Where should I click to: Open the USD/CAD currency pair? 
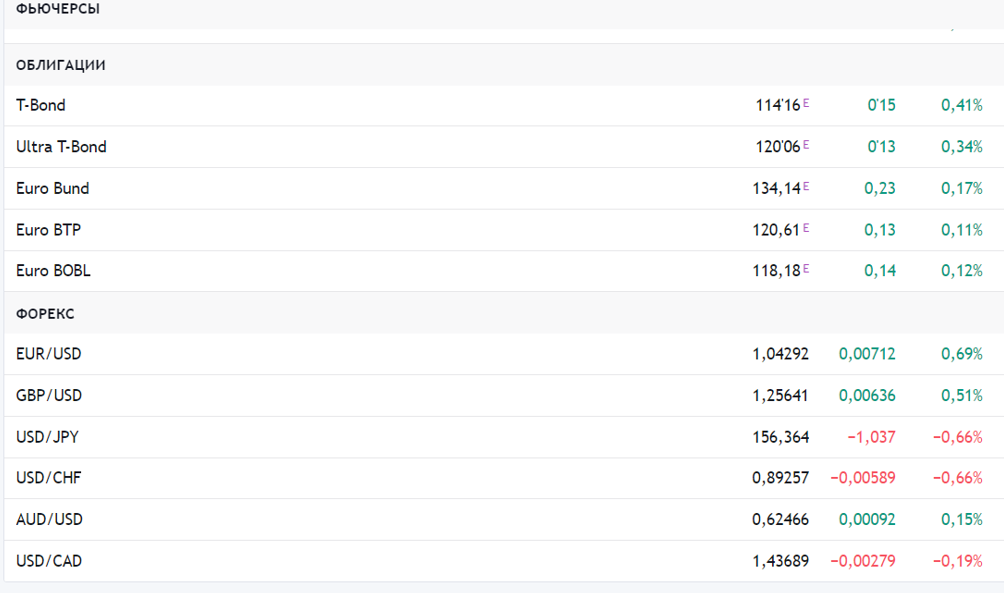click(49, 561)
